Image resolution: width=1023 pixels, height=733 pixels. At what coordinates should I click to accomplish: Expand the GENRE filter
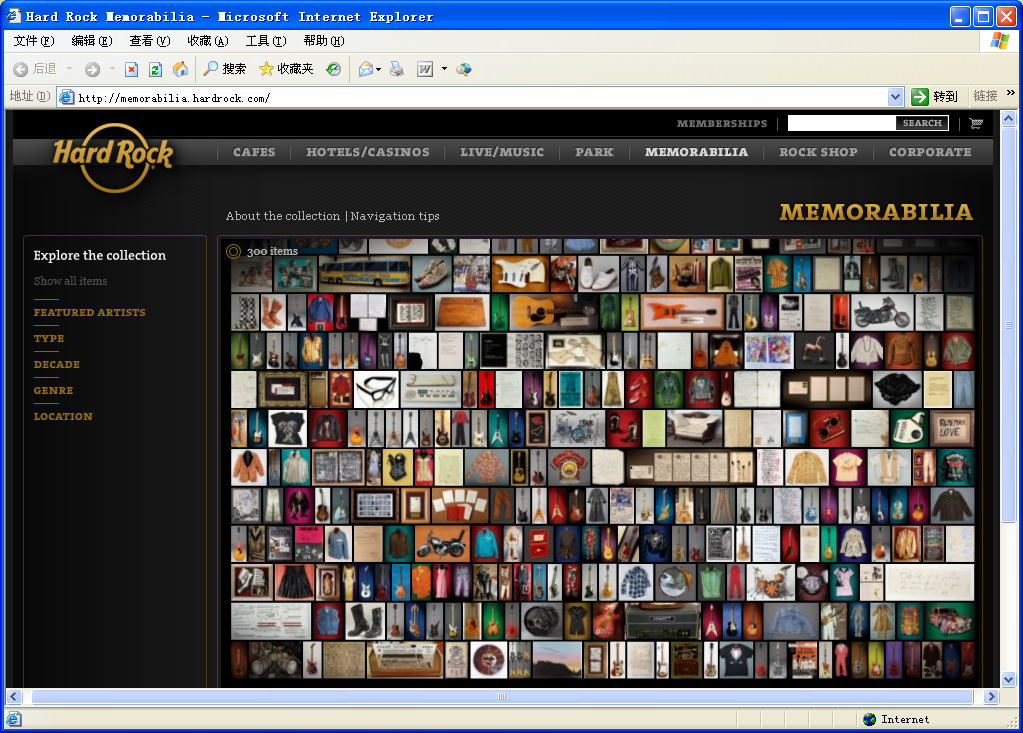click(53, 391)
